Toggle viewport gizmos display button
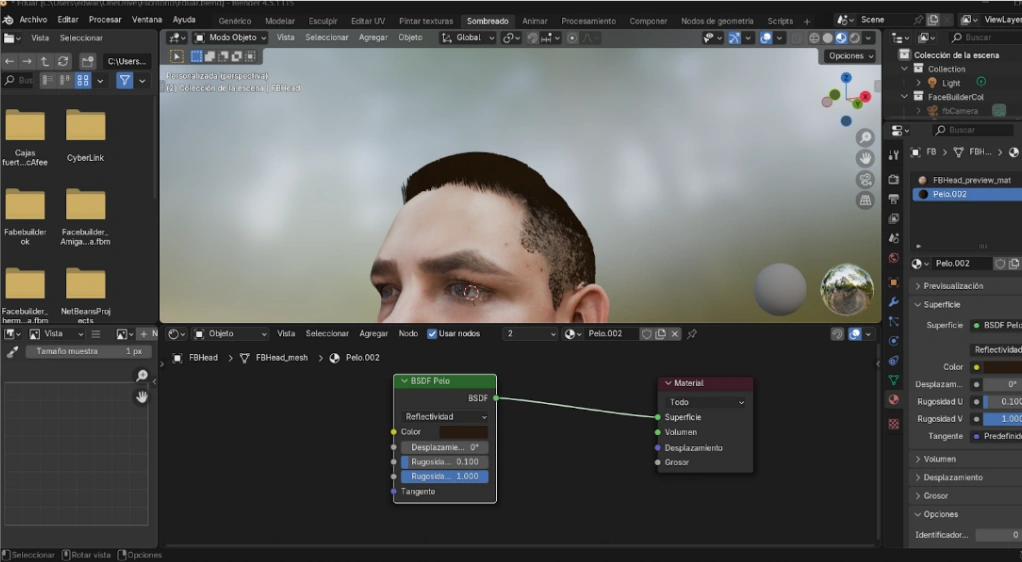Screen dimensions: 1022x562 tap(734, 38)
